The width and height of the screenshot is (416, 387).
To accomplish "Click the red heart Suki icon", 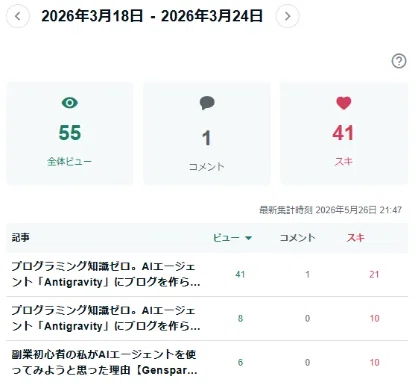I will 344,103.
